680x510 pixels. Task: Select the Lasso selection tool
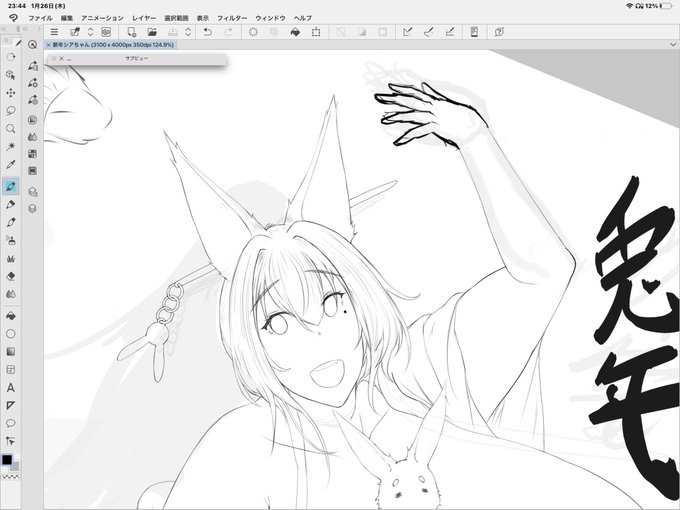coord(11,111)
